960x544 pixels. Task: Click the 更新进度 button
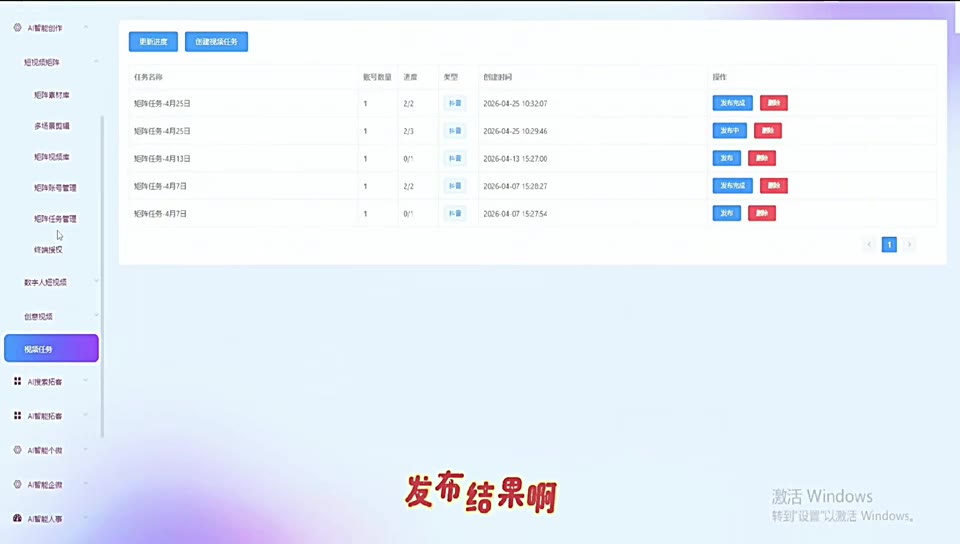tap(153, 42)
